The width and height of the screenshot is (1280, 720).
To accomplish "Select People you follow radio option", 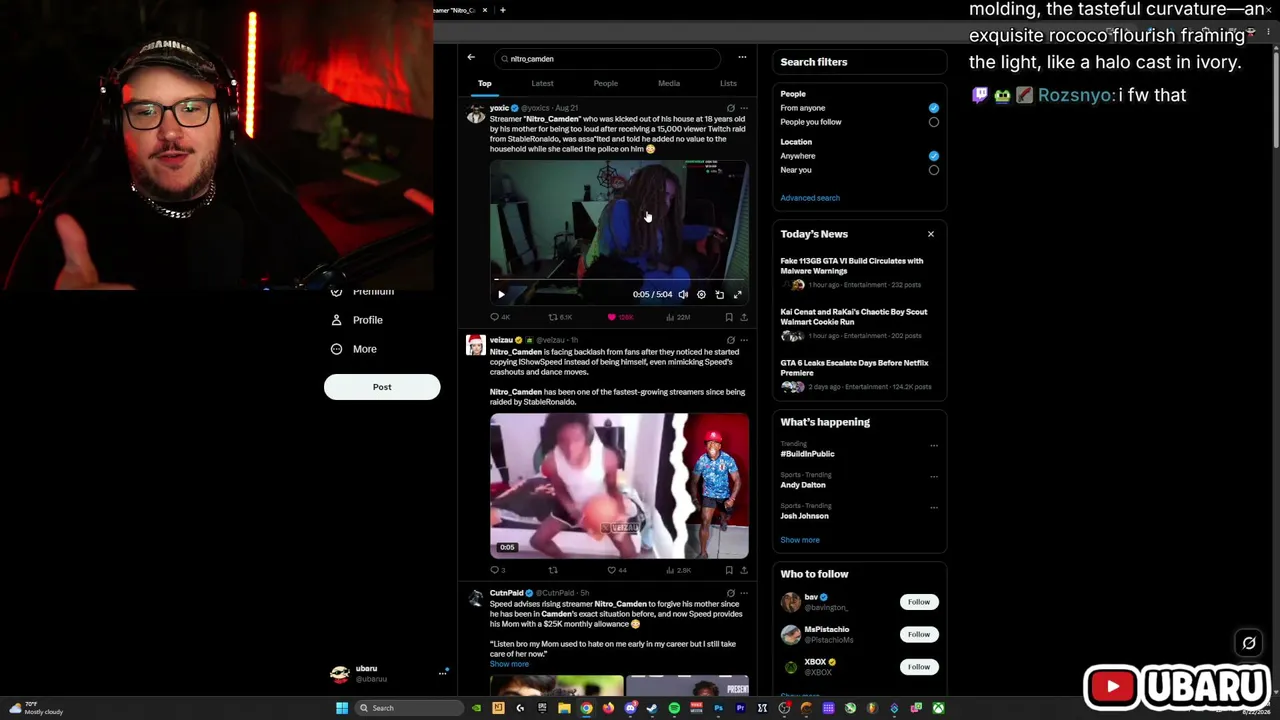I will [933, 122].
